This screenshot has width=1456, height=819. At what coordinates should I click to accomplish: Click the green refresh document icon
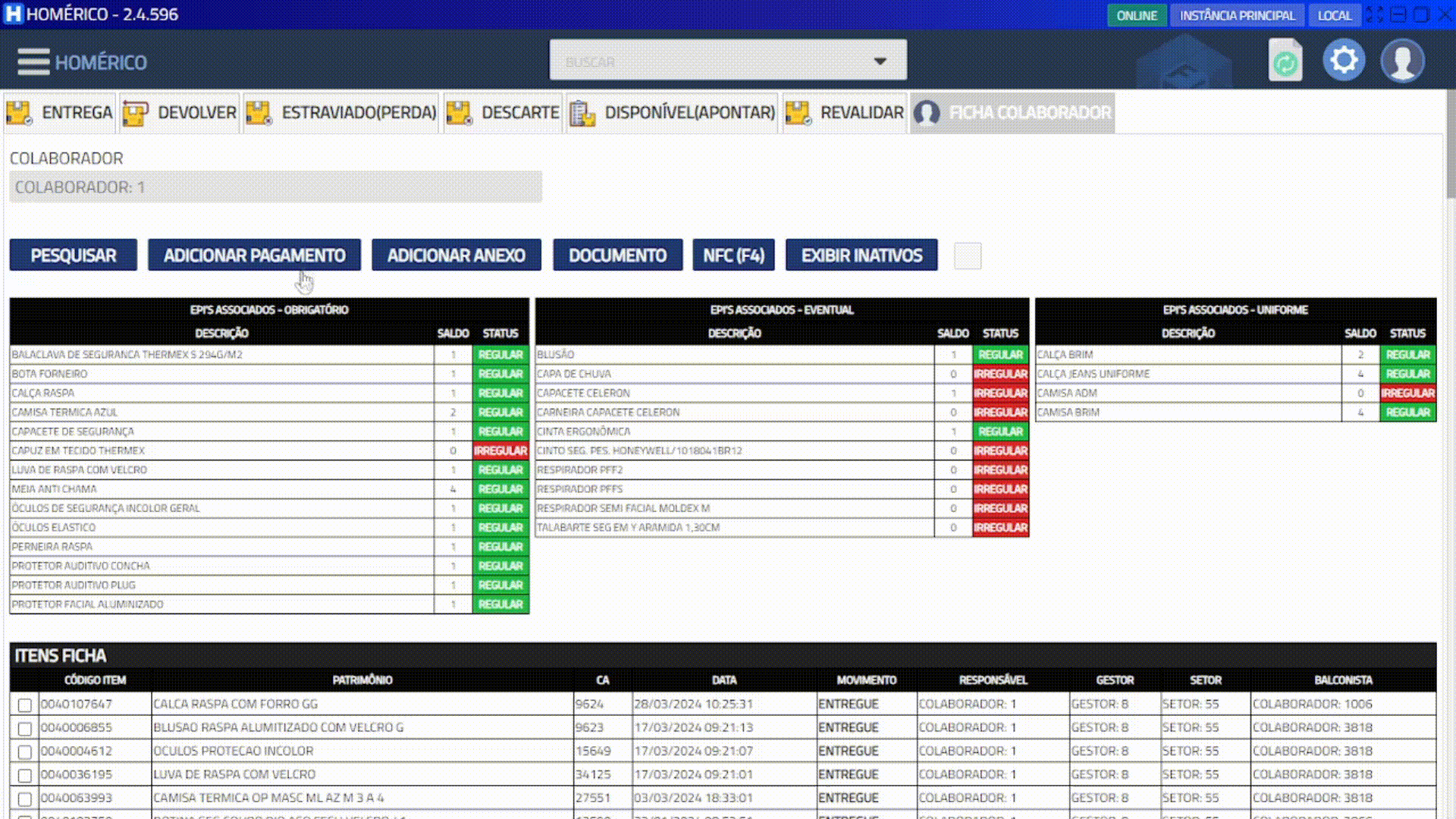(x=1285, y=61)
